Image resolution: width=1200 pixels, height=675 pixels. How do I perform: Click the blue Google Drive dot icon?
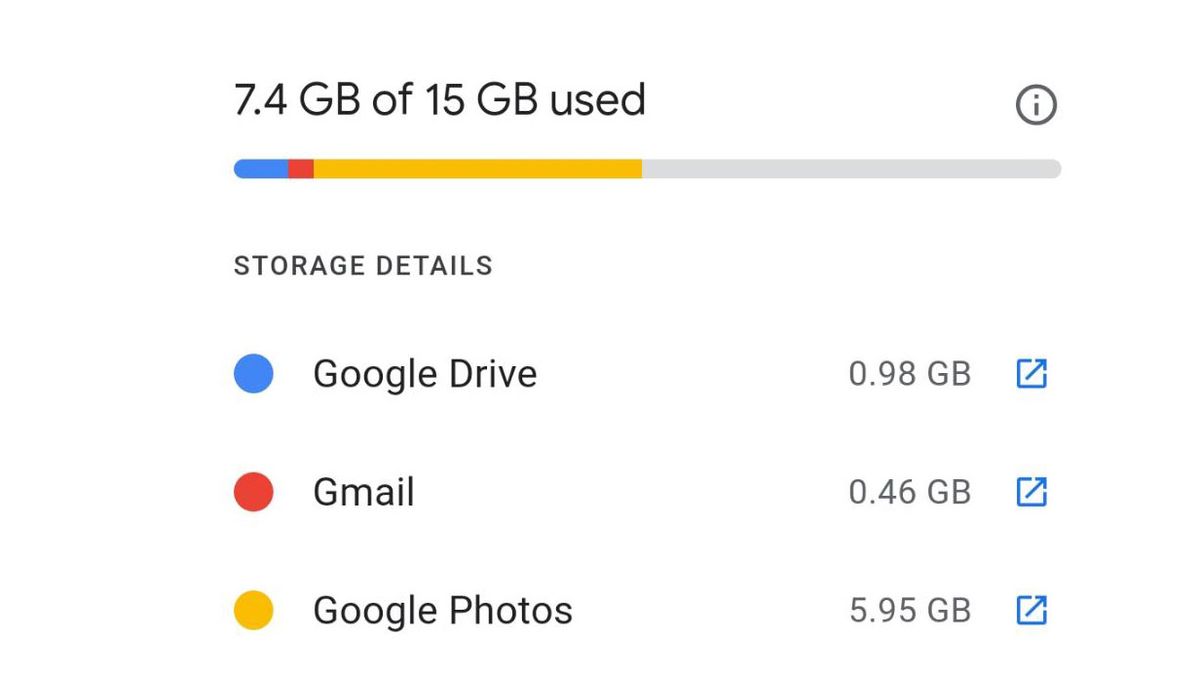[253, 373]
